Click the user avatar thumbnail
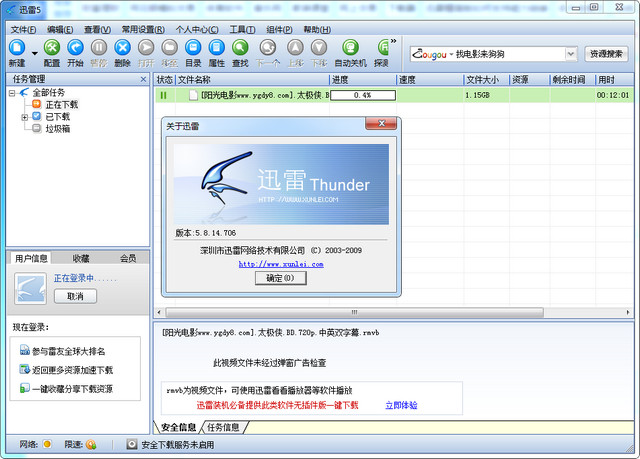Screen dimensions: 640x459 [x=31, y=288]
